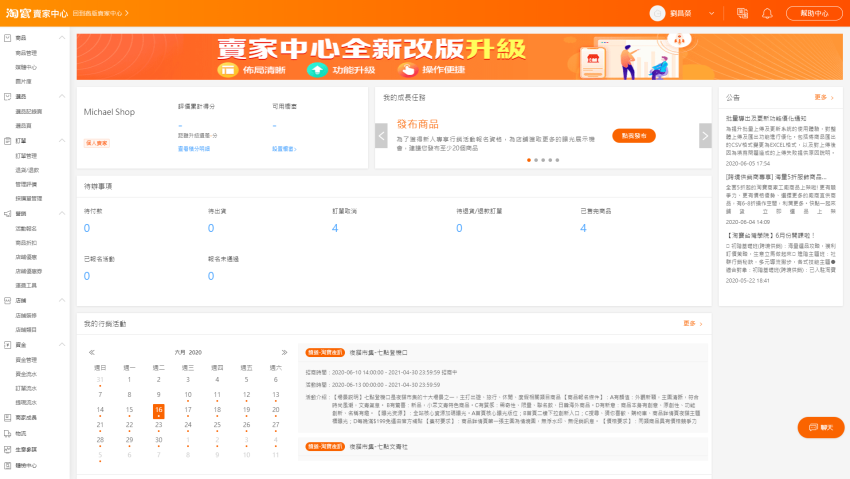The width and height of the screenshot is (850, 479).
Task: Open the 6月 Taobao Taiwan academy announcement
Action: 770,235
